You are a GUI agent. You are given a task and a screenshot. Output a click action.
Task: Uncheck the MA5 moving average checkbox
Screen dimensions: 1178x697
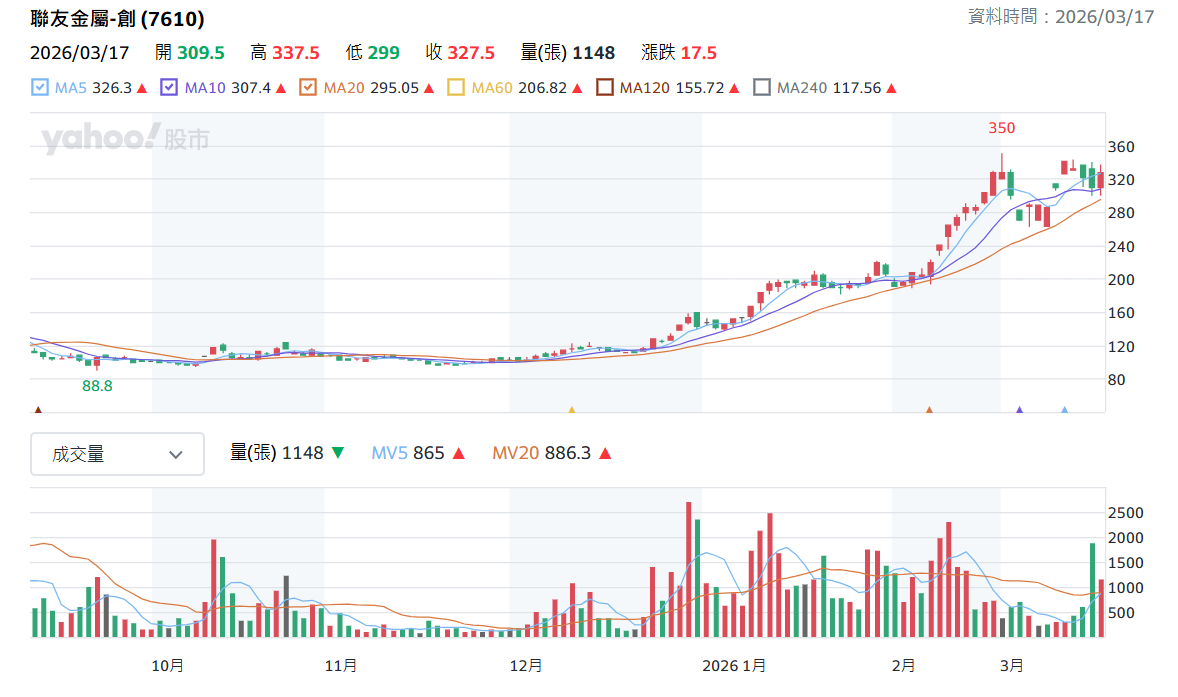40,88
